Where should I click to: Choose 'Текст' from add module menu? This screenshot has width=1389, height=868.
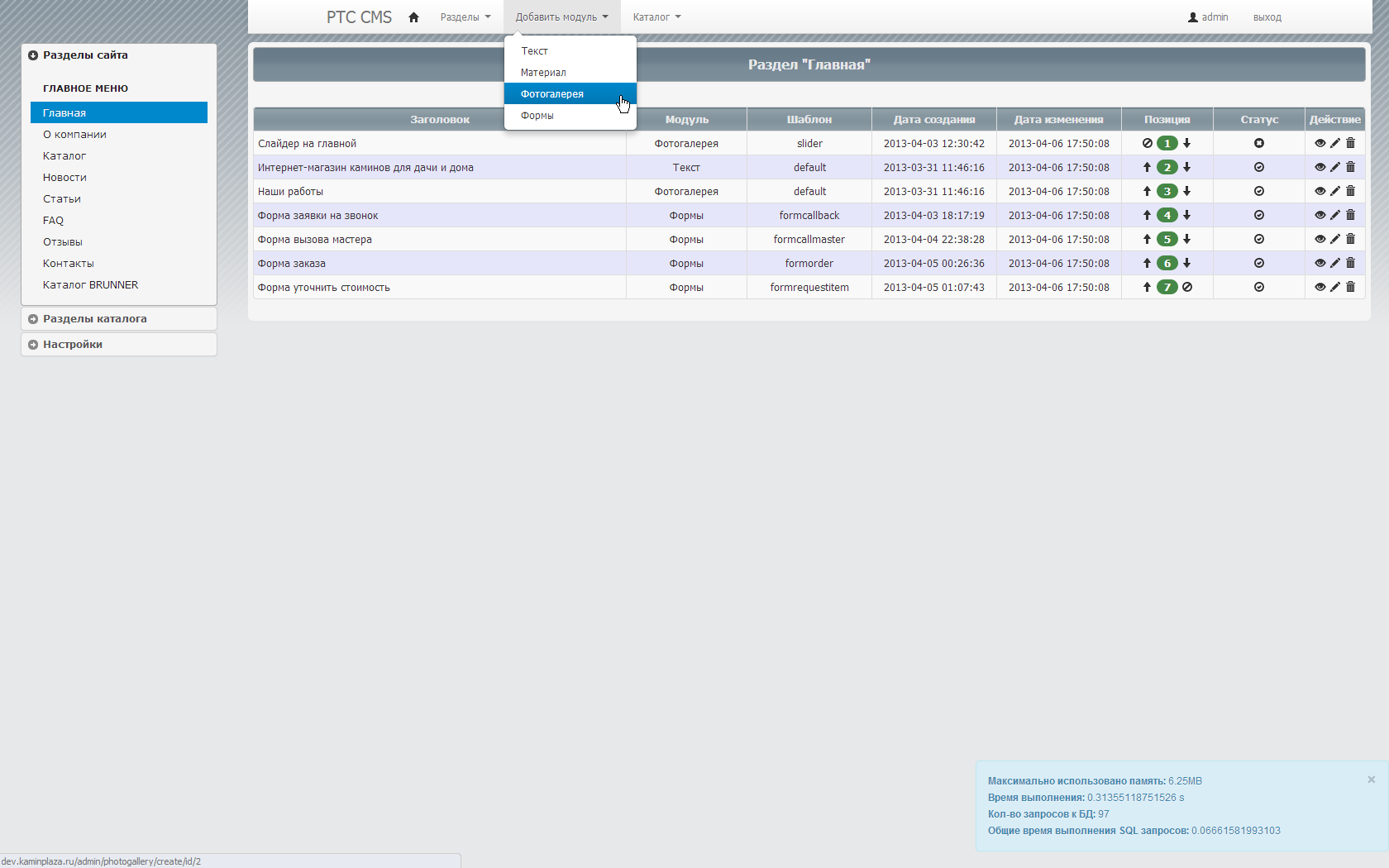click(570, 51)
